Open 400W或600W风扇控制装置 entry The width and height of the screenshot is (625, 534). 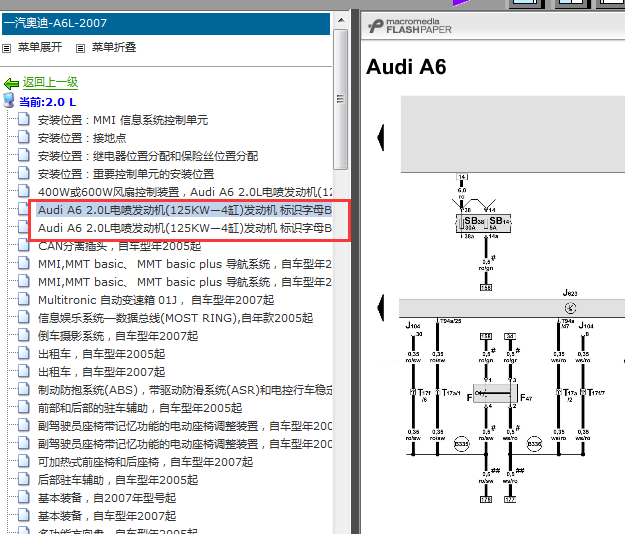point(185,192)
